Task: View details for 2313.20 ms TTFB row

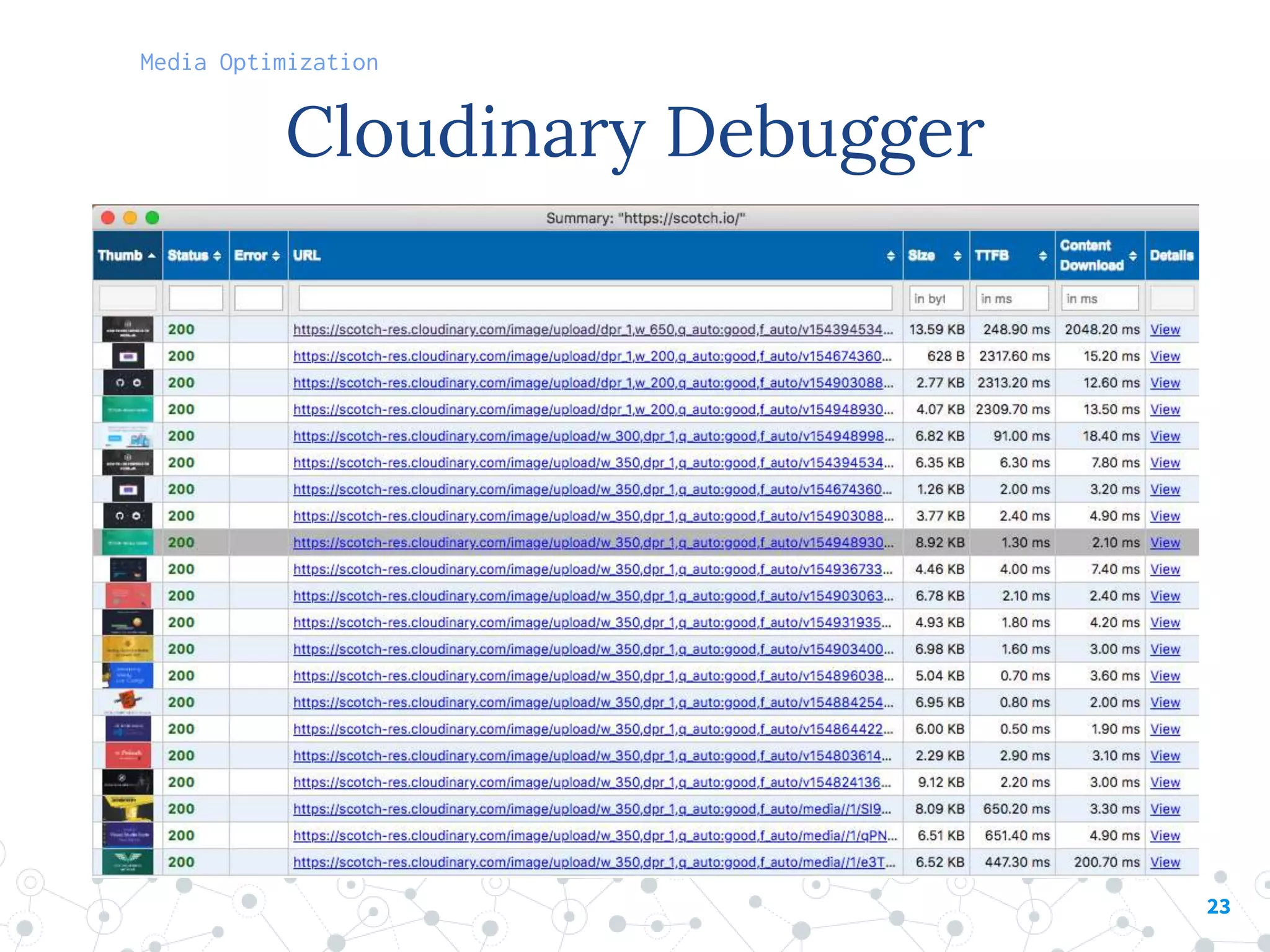Action: point(1165,383)
